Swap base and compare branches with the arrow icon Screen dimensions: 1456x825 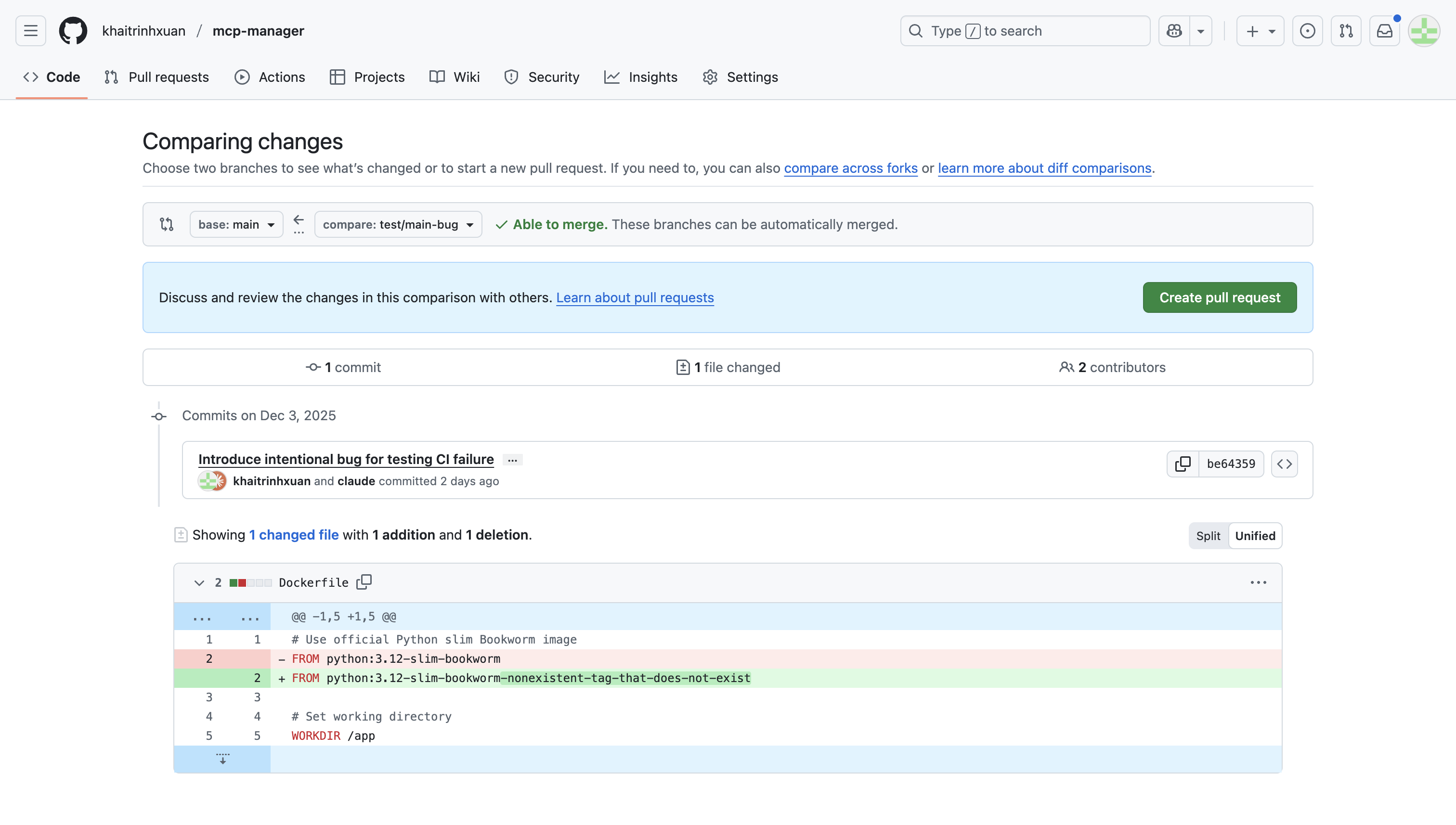click(x=299, y=221)
